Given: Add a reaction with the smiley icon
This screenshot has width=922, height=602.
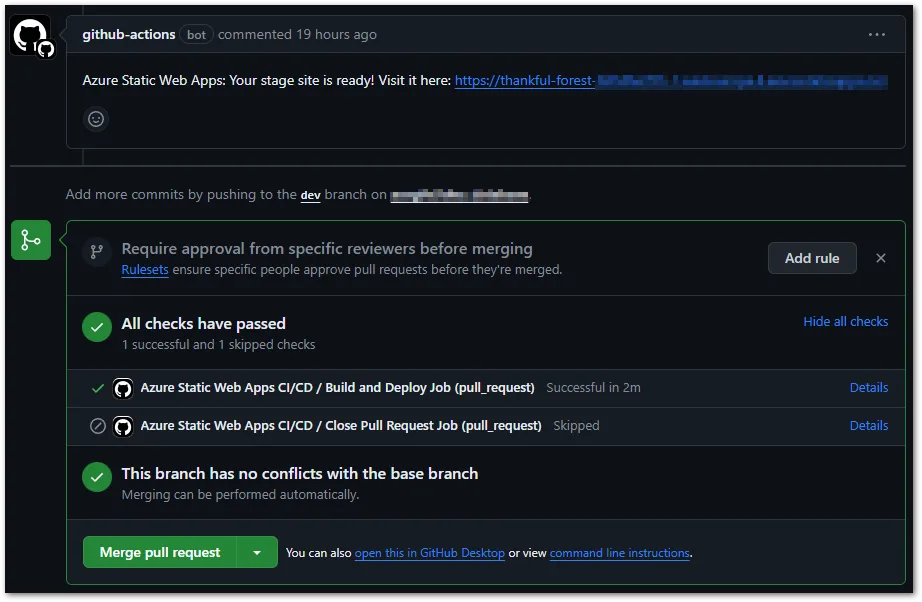Looking at the screenshot, I should pyautogui.click(x=96, y=119).
